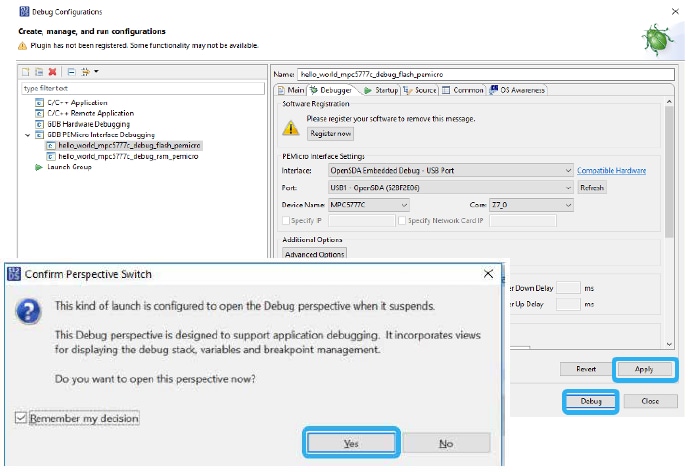
Task: Select the Launch Group item
Action: click(68, 167)
